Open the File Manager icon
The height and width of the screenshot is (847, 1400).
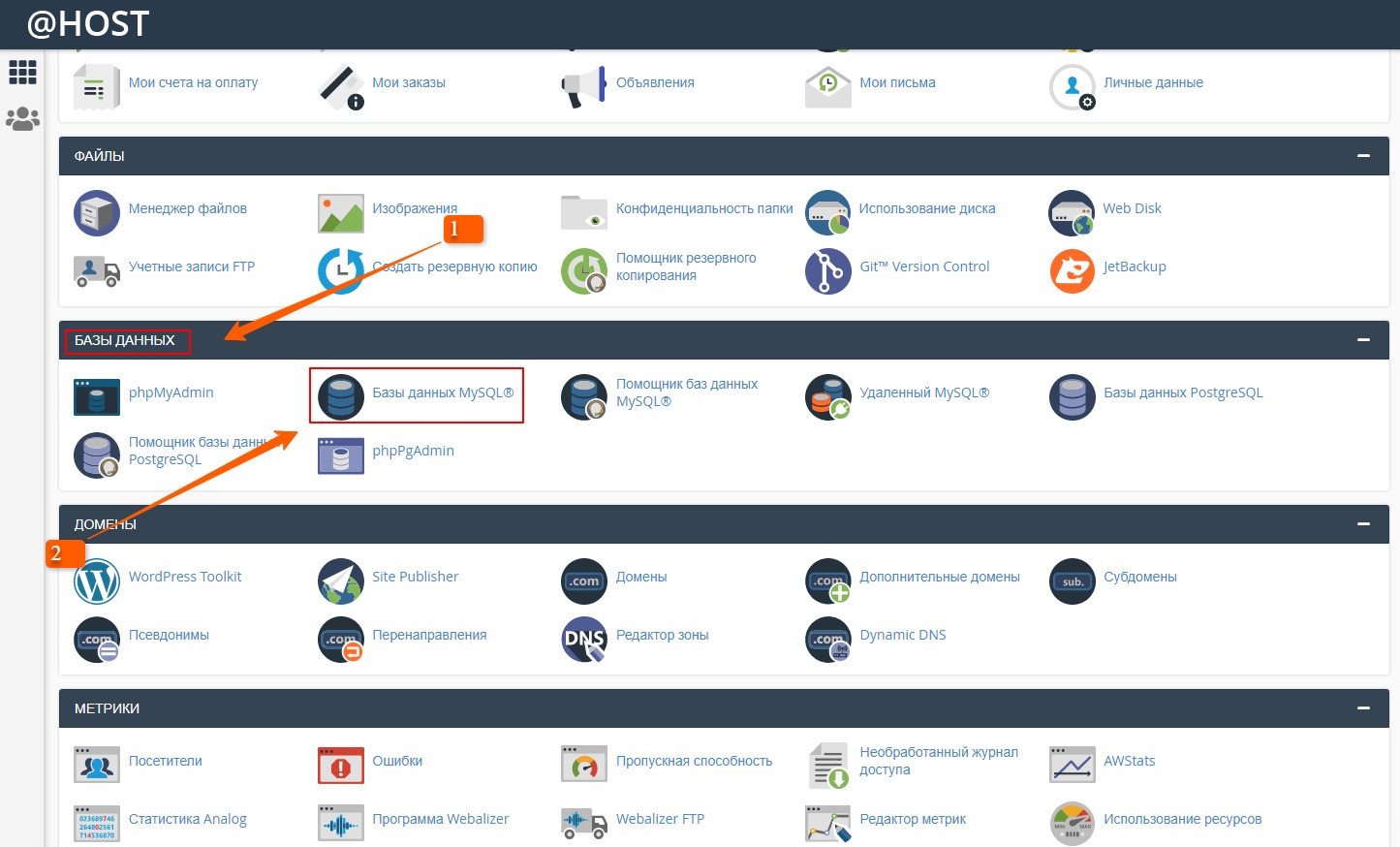pos(97,213)
